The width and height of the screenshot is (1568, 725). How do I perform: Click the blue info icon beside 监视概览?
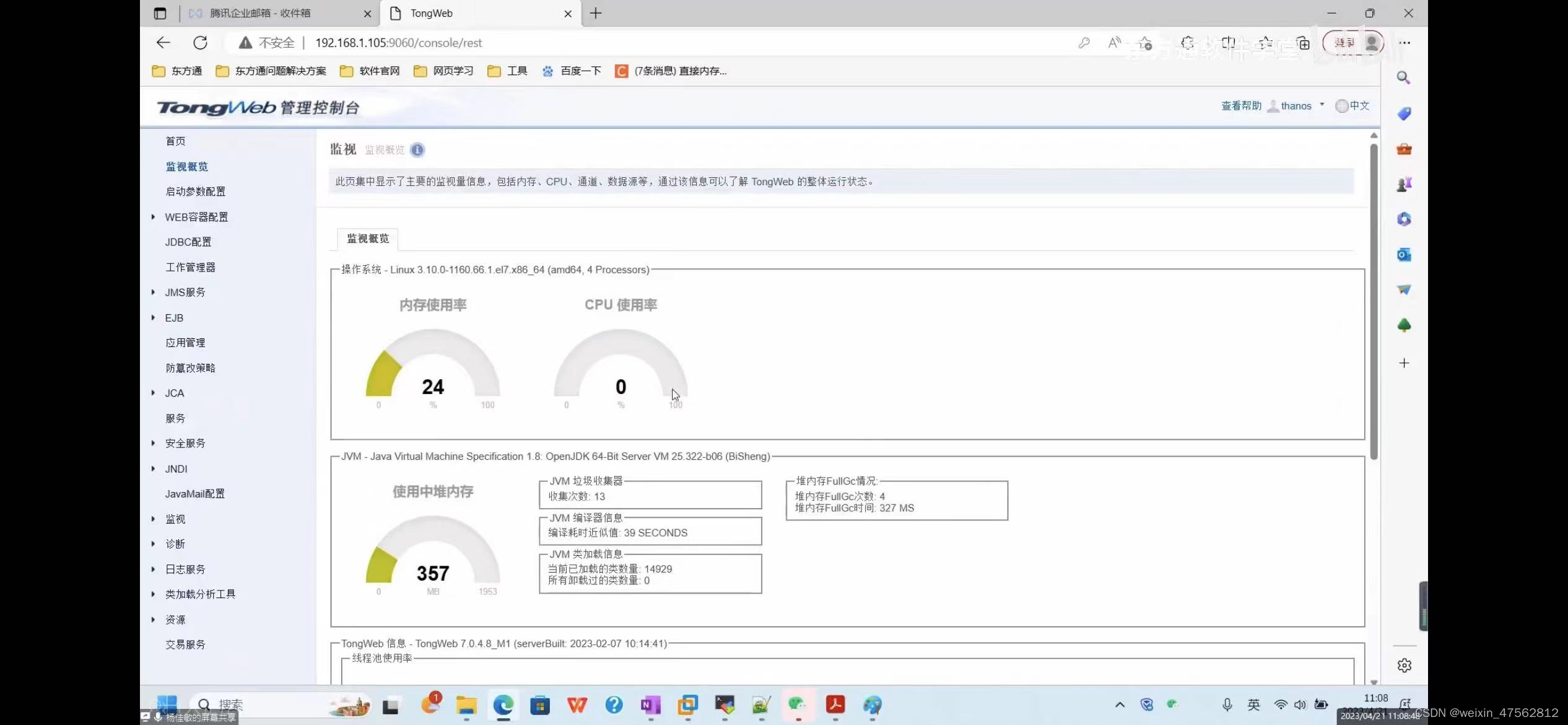point(417,150)
